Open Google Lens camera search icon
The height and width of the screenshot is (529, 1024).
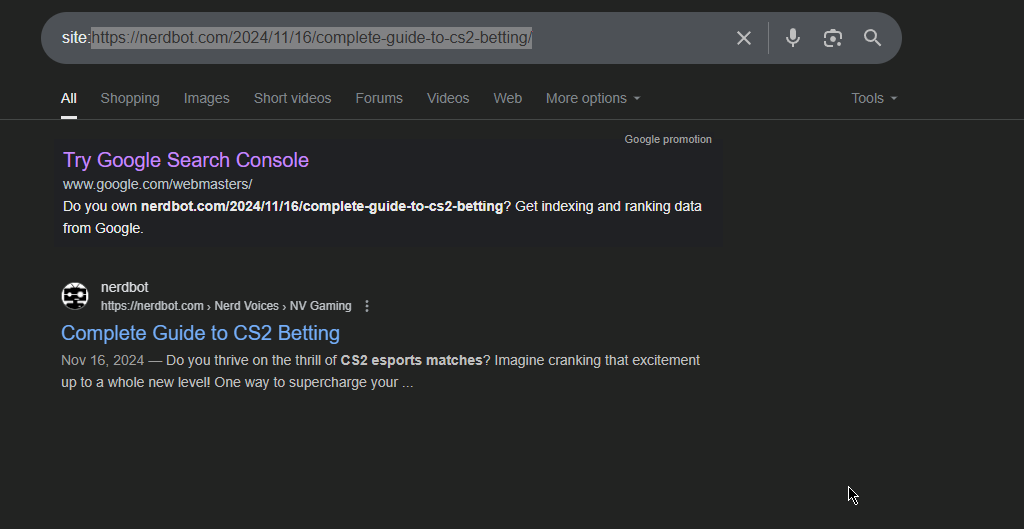click(833, 38)
